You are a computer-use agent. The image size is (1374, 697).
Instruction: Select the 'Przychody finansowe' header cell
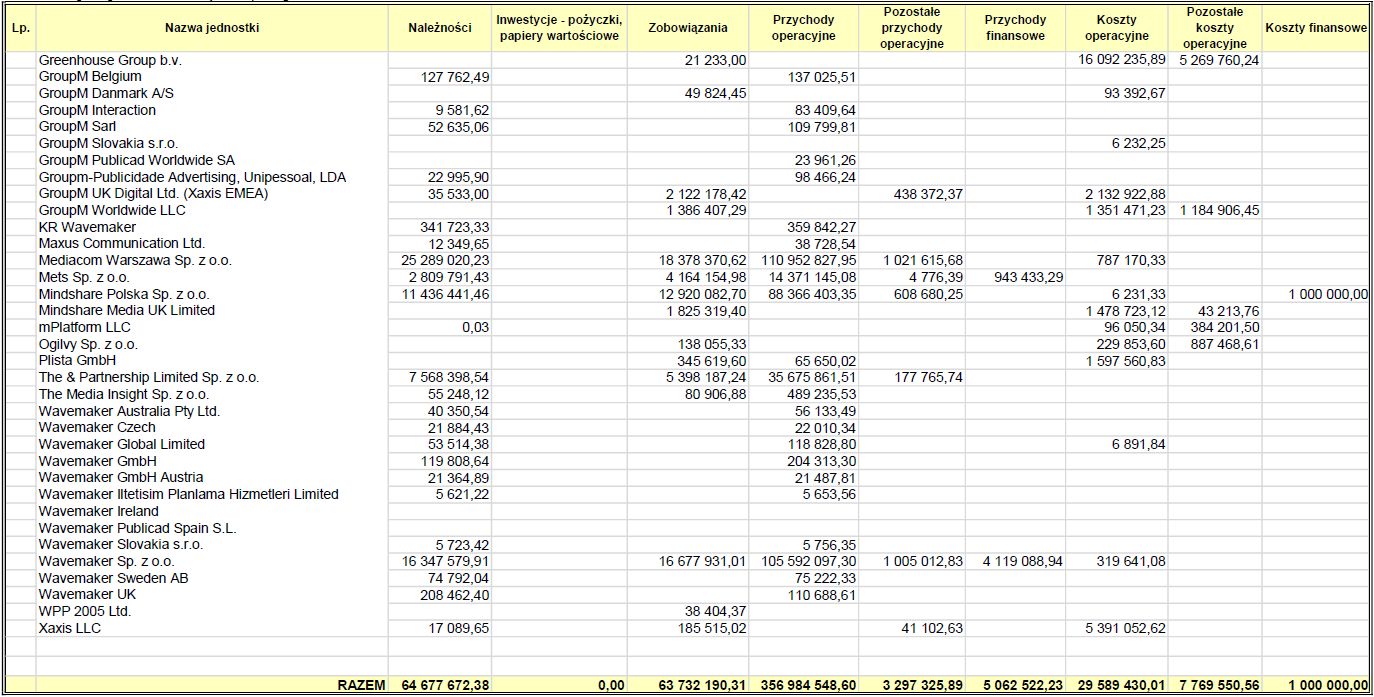click(x=1015, y=28)
